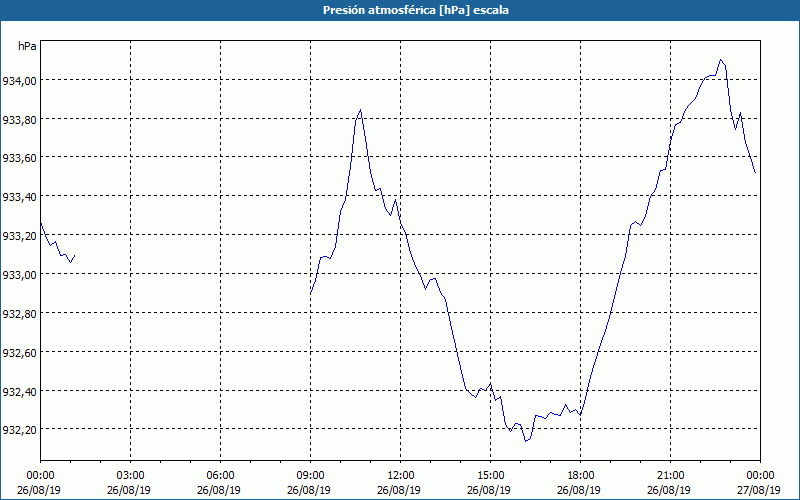
Task: Click the 932,80 y-axis label
Action: pos(19,313)
